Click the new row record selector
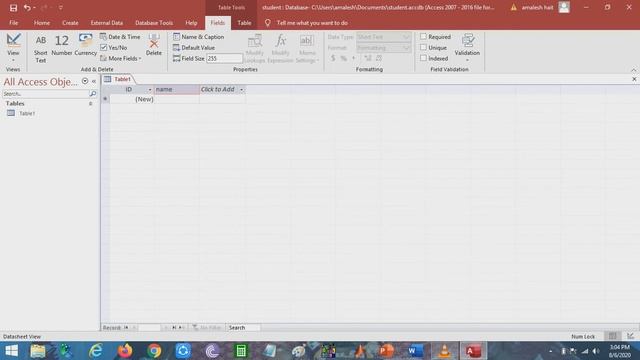The width and height of the screenshot is (640, 360). (105, 99)
